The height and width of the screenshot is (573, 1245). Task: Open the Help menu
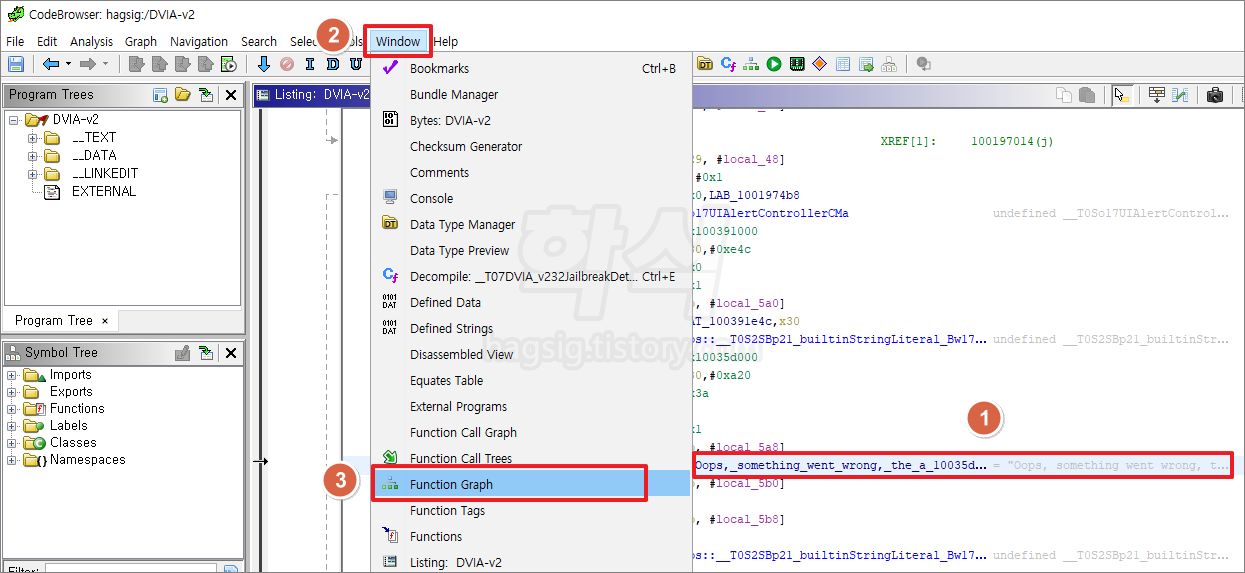tap(446, 41)
